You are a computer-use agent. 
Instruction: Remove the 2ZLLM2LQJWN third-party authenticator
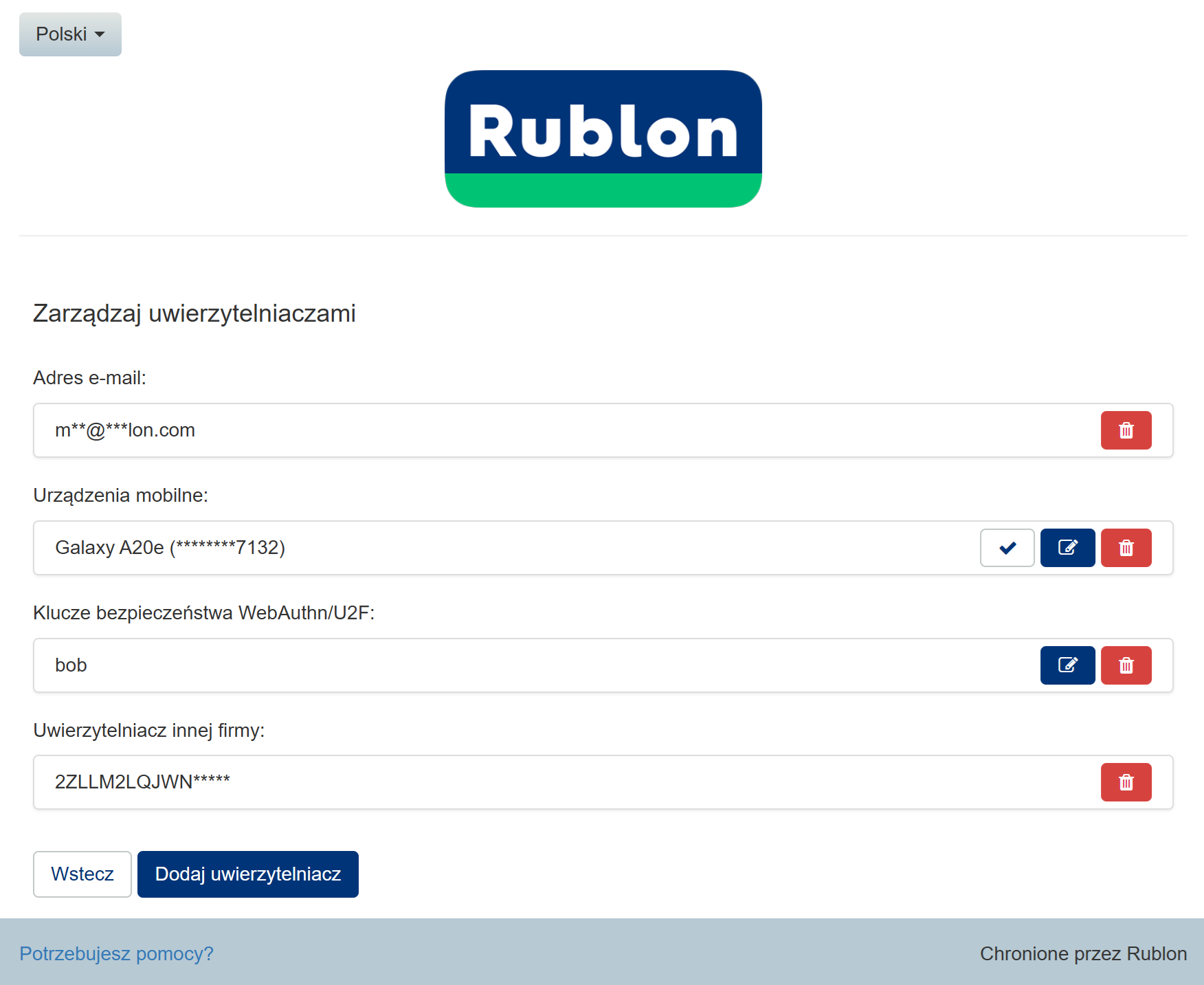point(1126,782)
